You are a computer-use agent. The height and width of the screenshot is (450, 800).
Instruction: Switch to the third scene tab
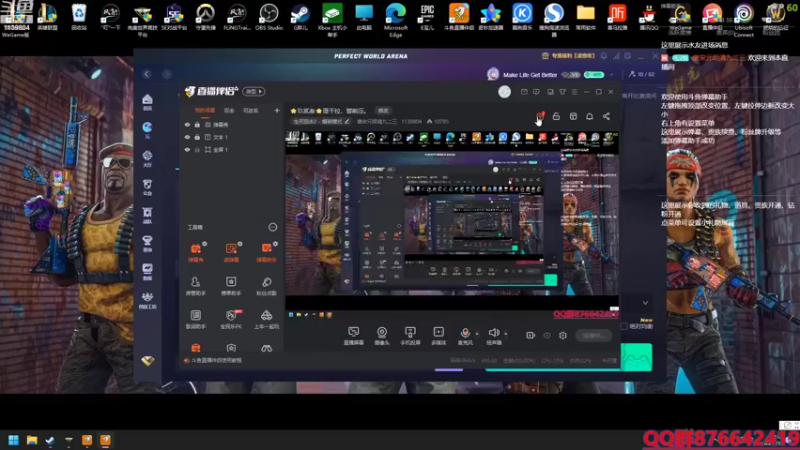251,110
